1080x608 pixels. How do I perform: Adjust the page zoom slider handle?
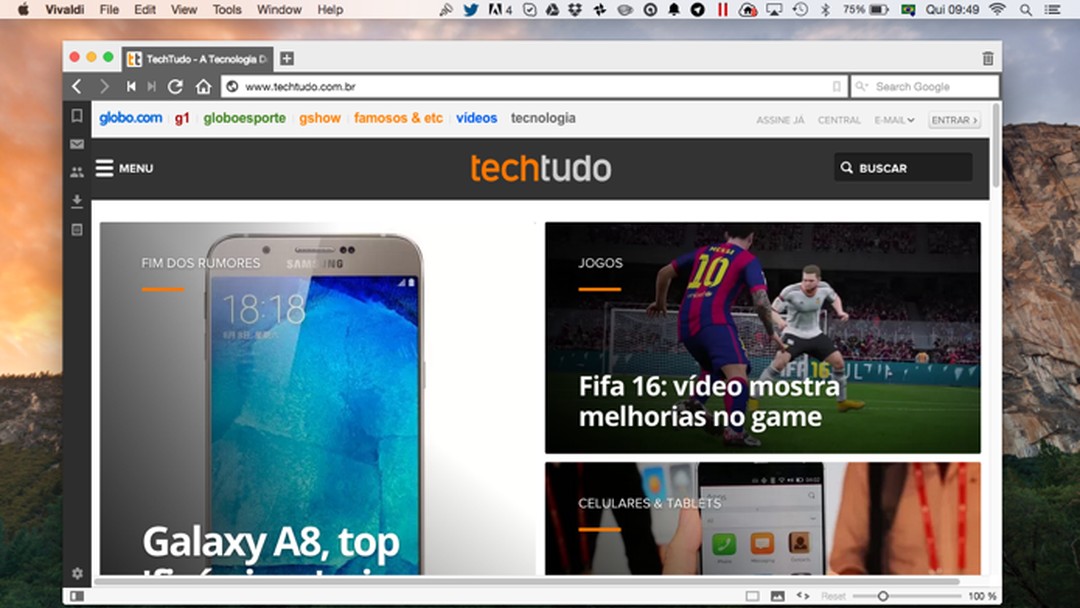tap(884, 597)
